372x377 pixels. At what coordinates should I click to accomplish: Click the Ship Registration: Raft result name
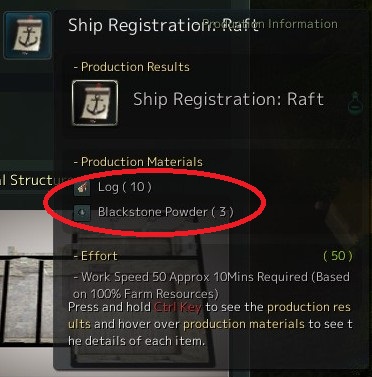(x=228, y=99)
